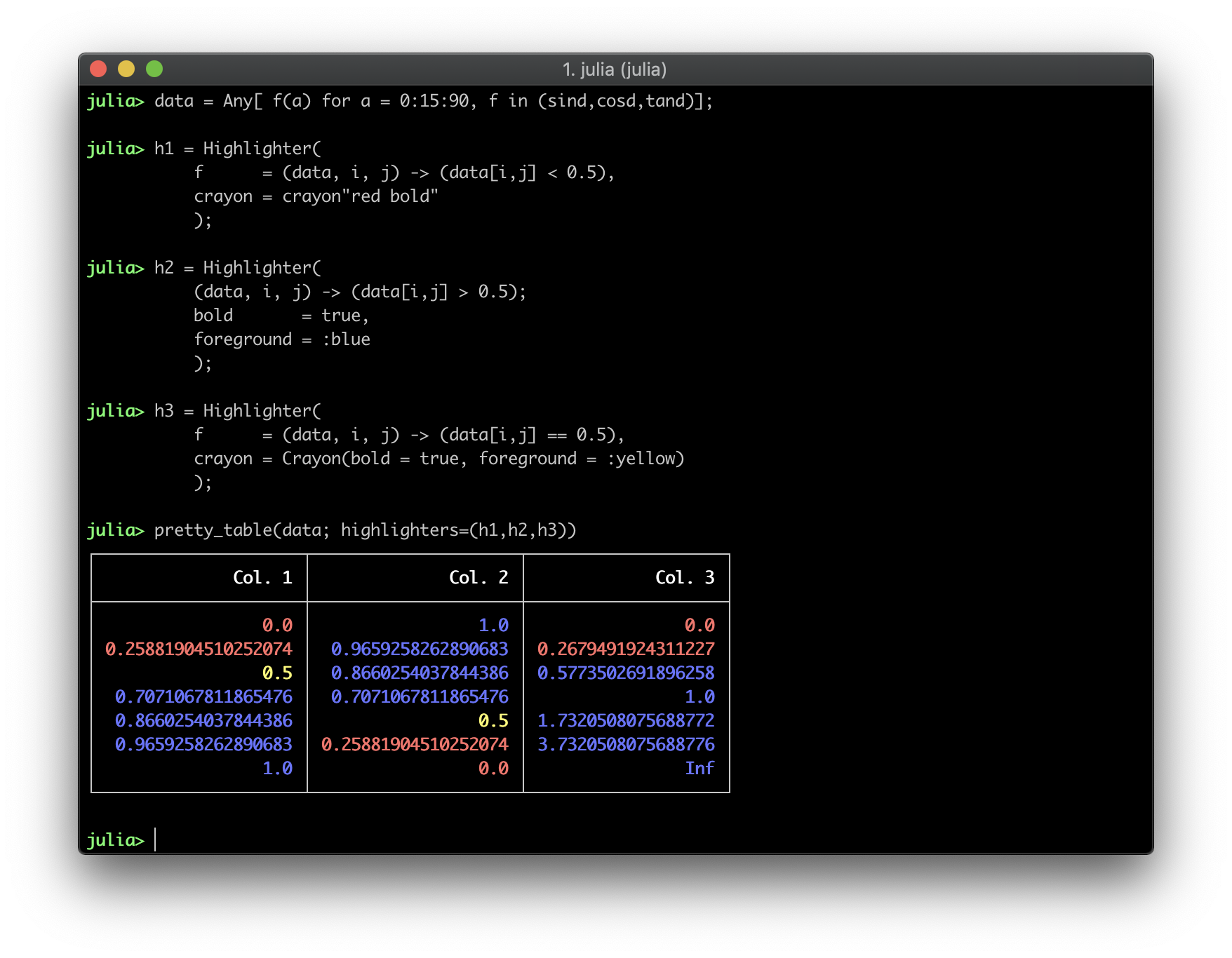Click the 'h3 = Highlighter(' line

point(237,410)
